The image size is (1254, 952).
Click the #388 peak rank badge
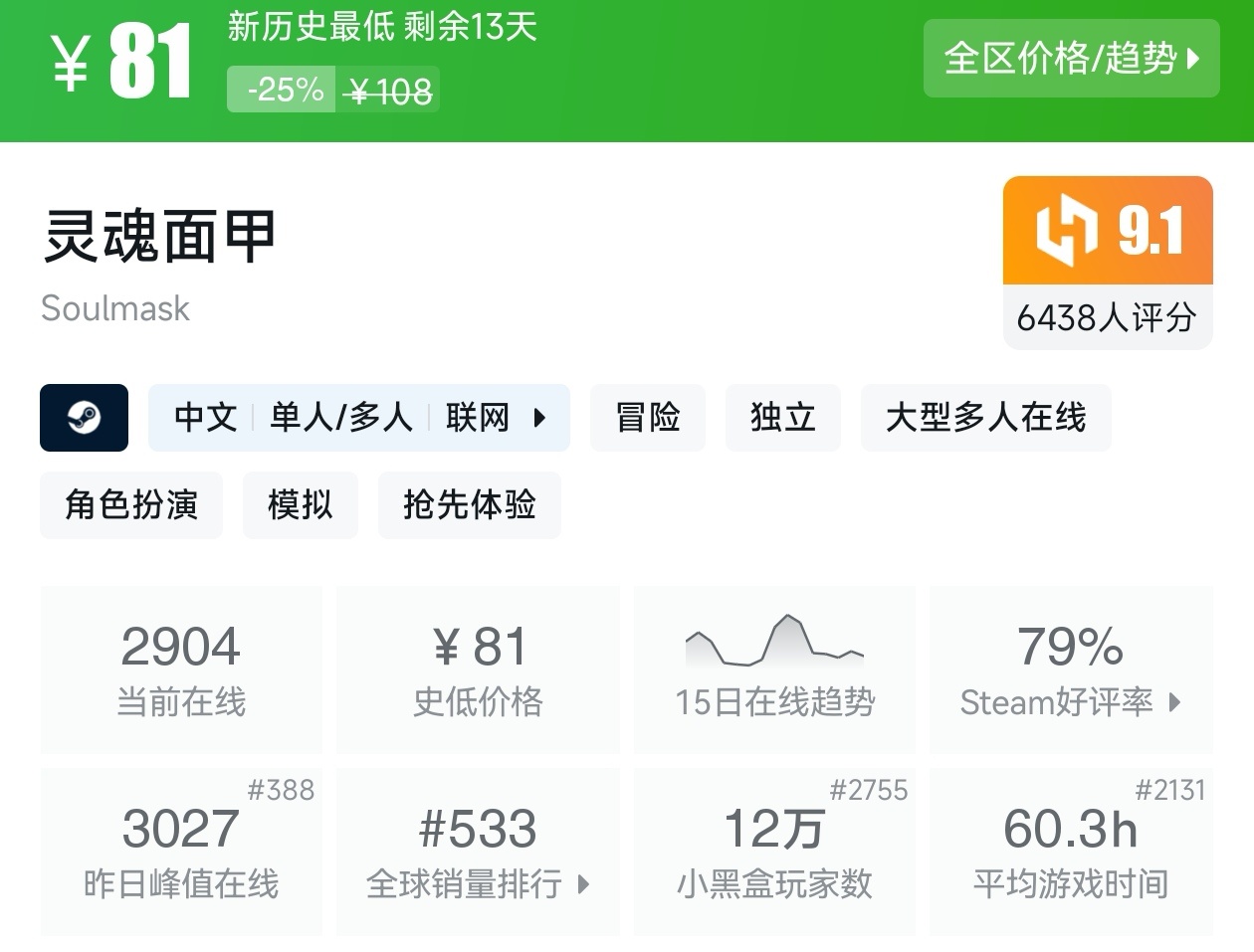(281, 790)
